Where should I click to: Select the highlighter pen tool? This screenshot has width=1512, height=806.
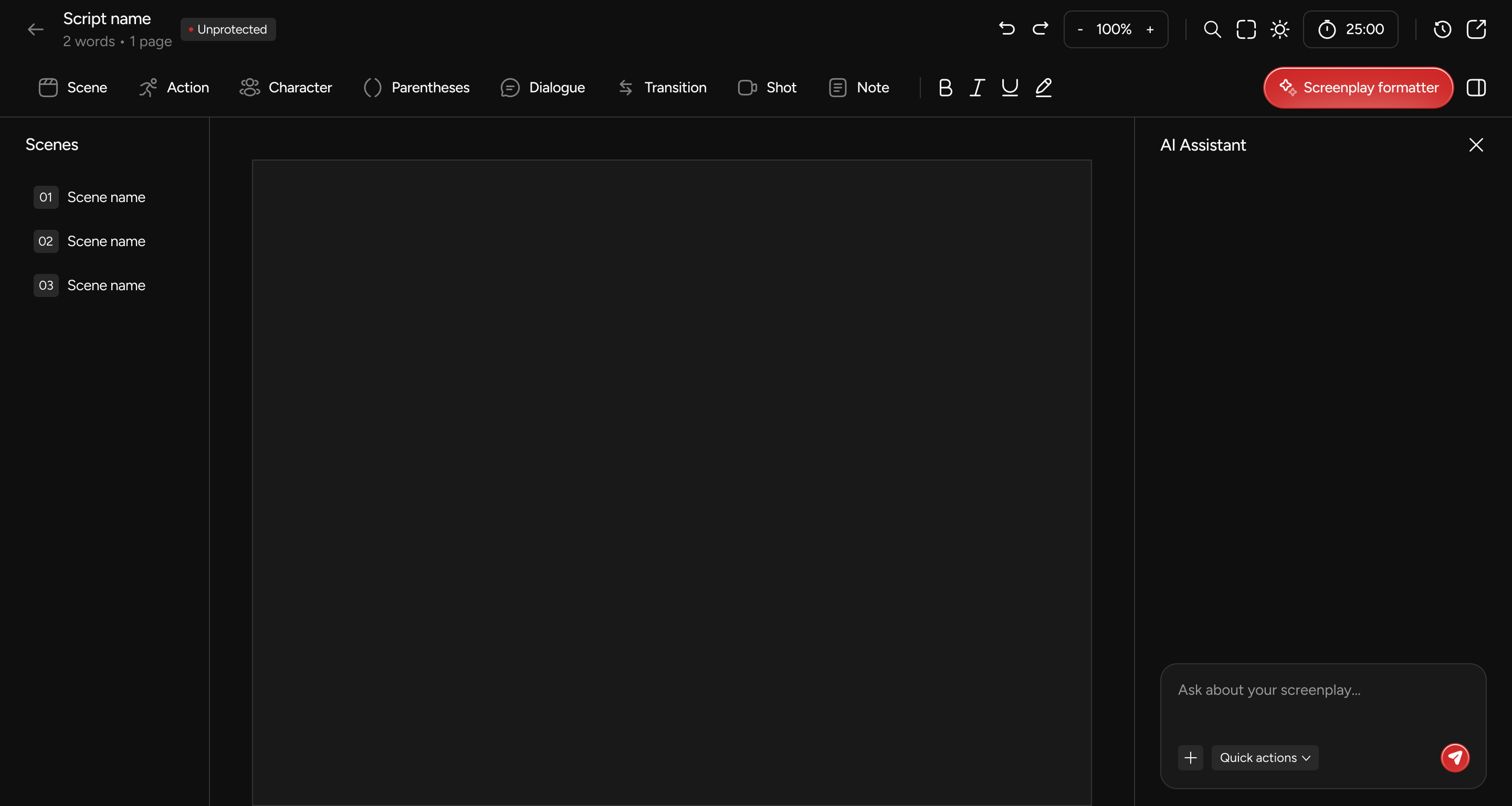pyautogui.click(x=1043, y=88)
